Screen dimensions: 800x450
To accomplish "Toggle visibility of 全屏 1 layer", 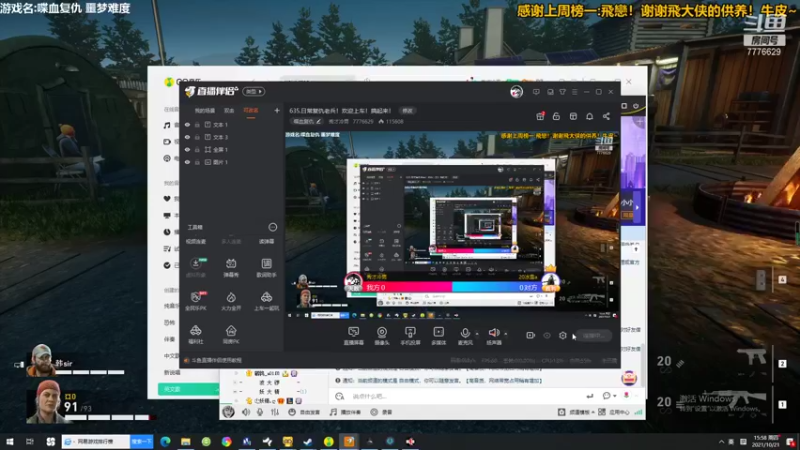I will 187,149.
